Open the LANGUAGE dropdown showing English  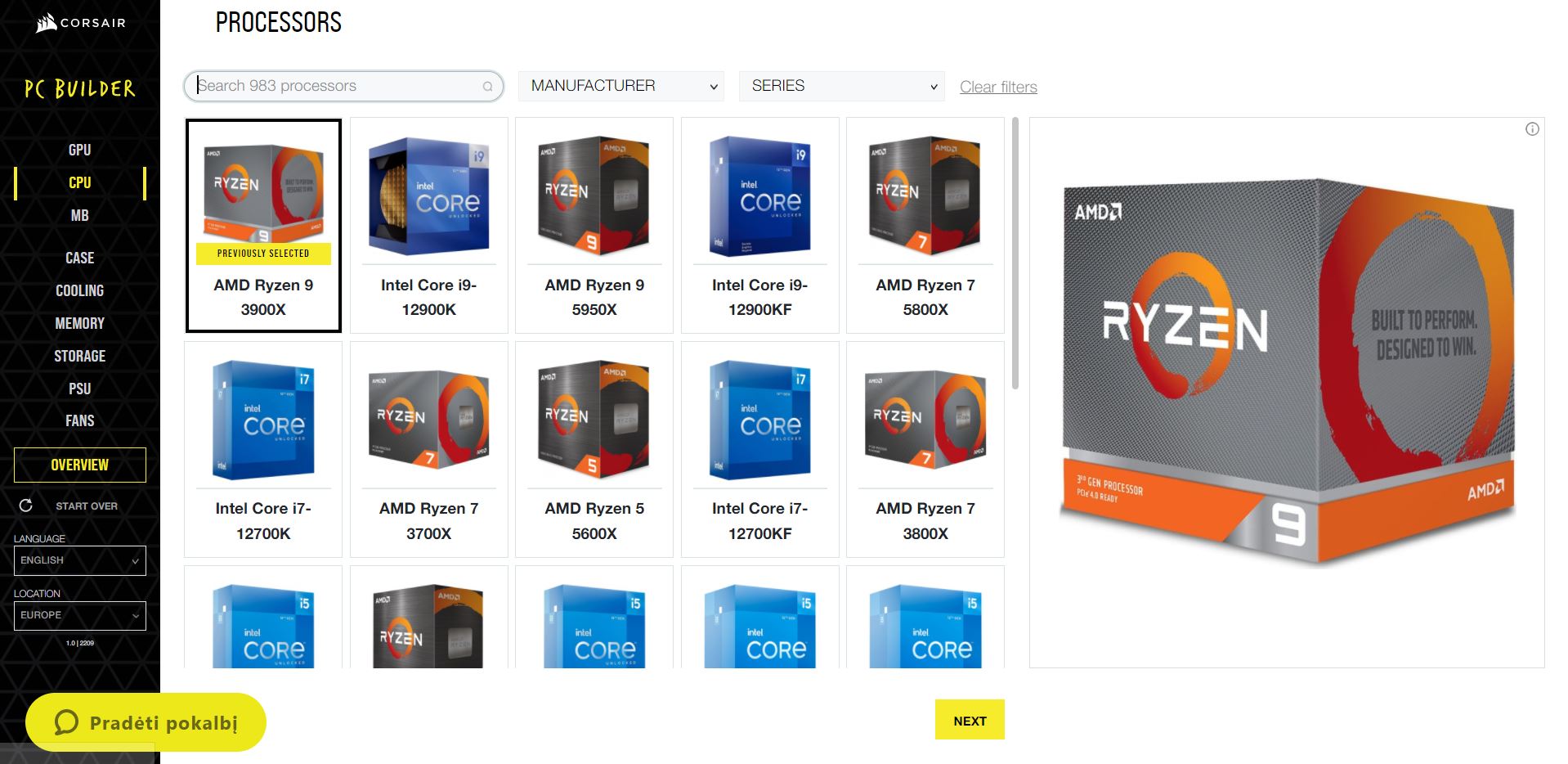tap(80, 560)
